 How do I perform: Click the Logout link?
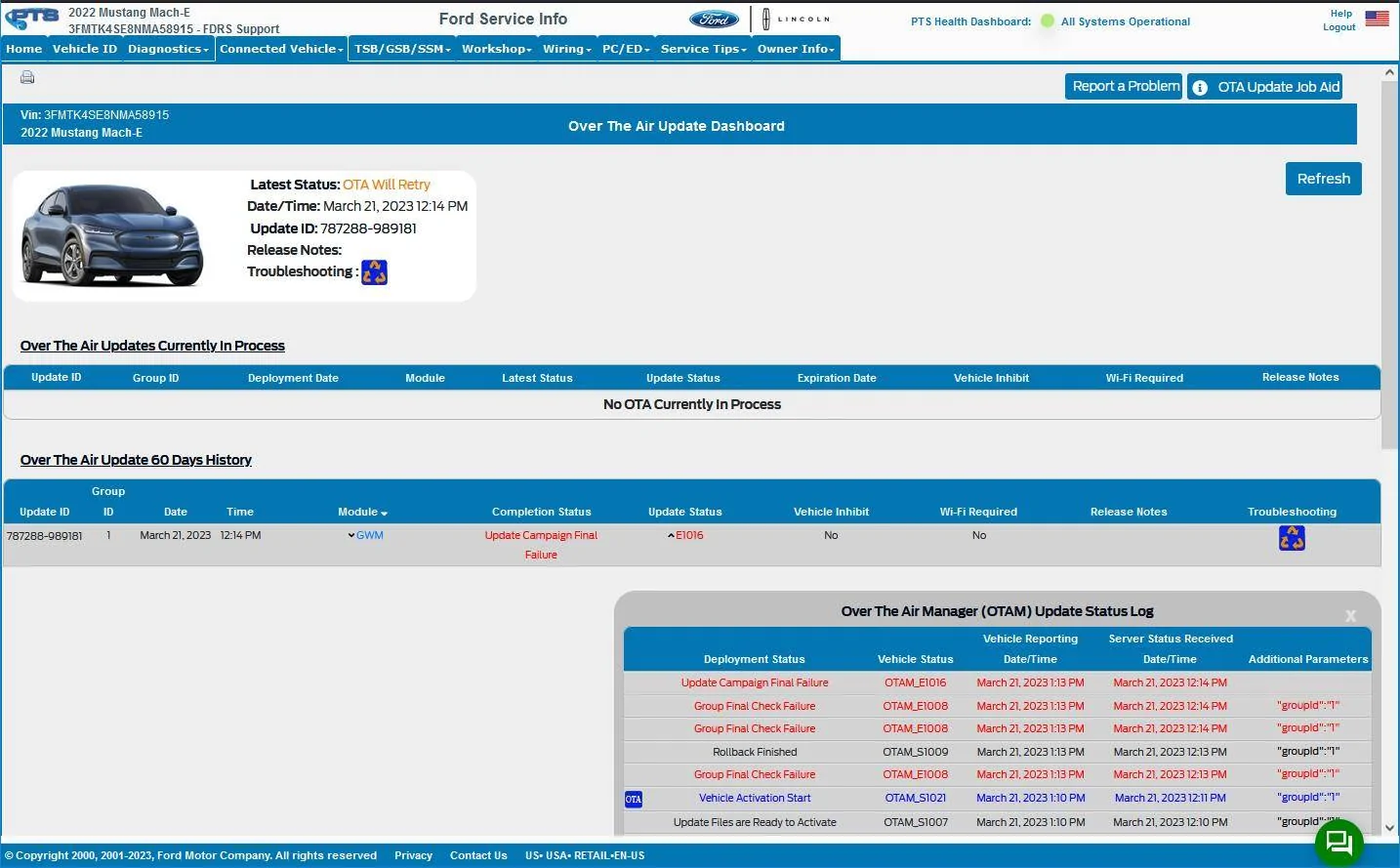1339,27
